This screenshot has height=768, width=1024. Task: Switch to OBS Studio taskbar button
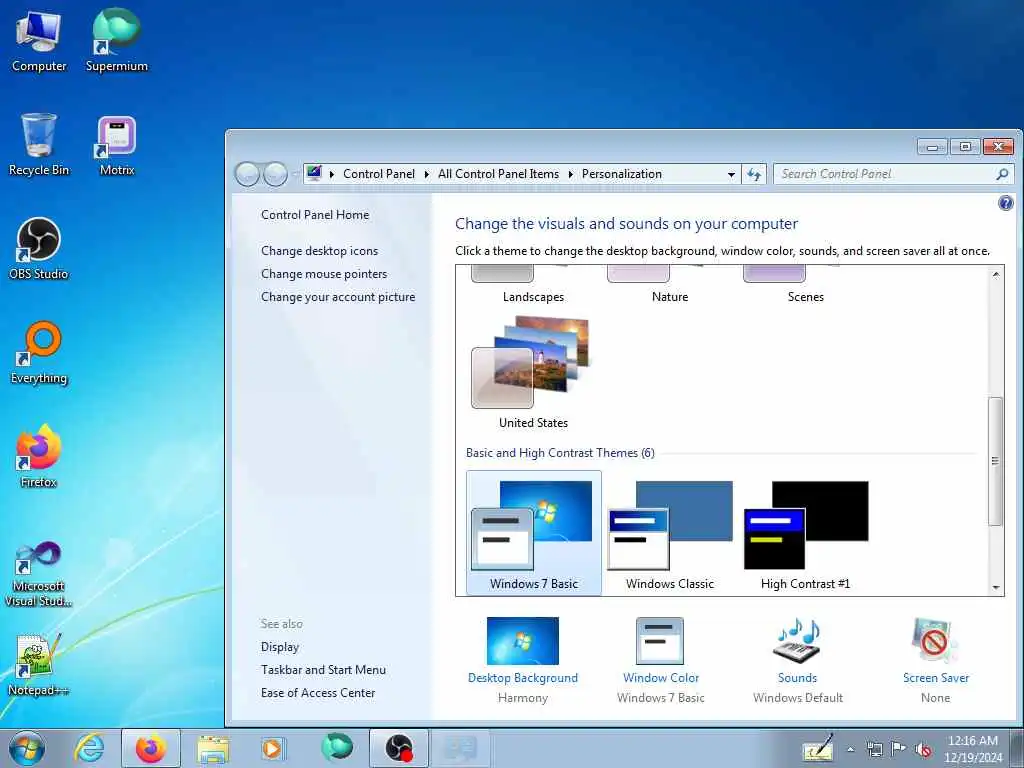(x=399, y=748)
